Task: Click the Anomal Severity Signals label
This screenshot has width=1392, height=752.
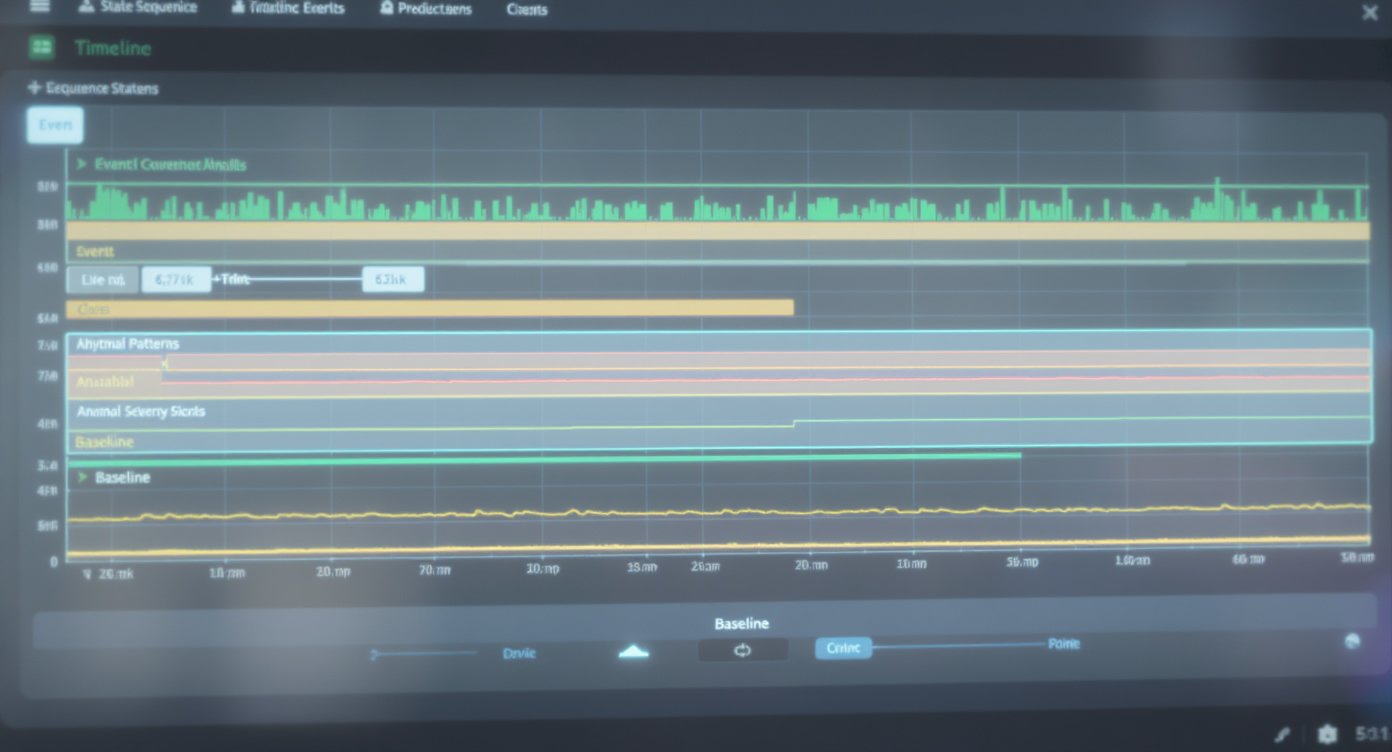Action: click(x=139, y=411)
